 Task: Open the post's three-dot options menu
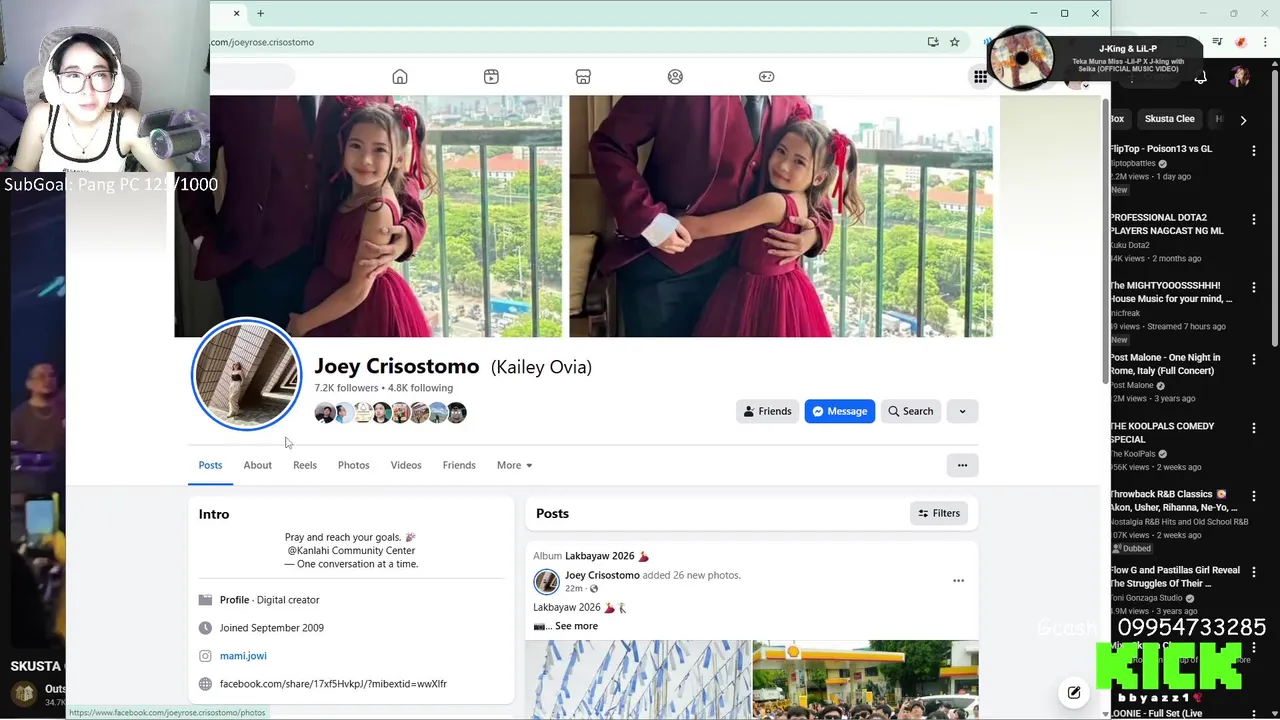pyautogui.click(x=958, y=581)
